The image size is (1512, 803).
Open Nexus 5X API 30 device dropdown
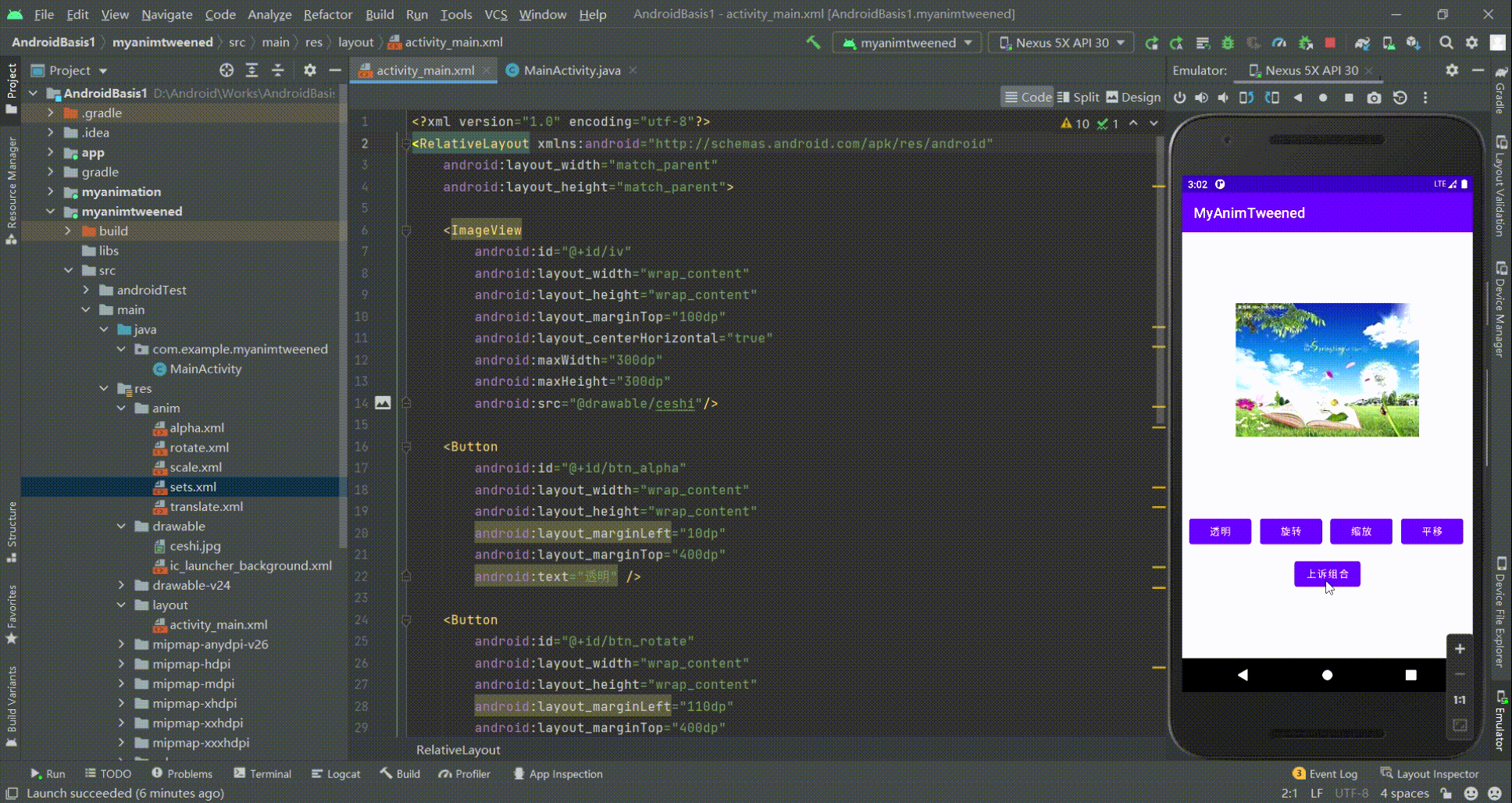tap(1061, 42)
